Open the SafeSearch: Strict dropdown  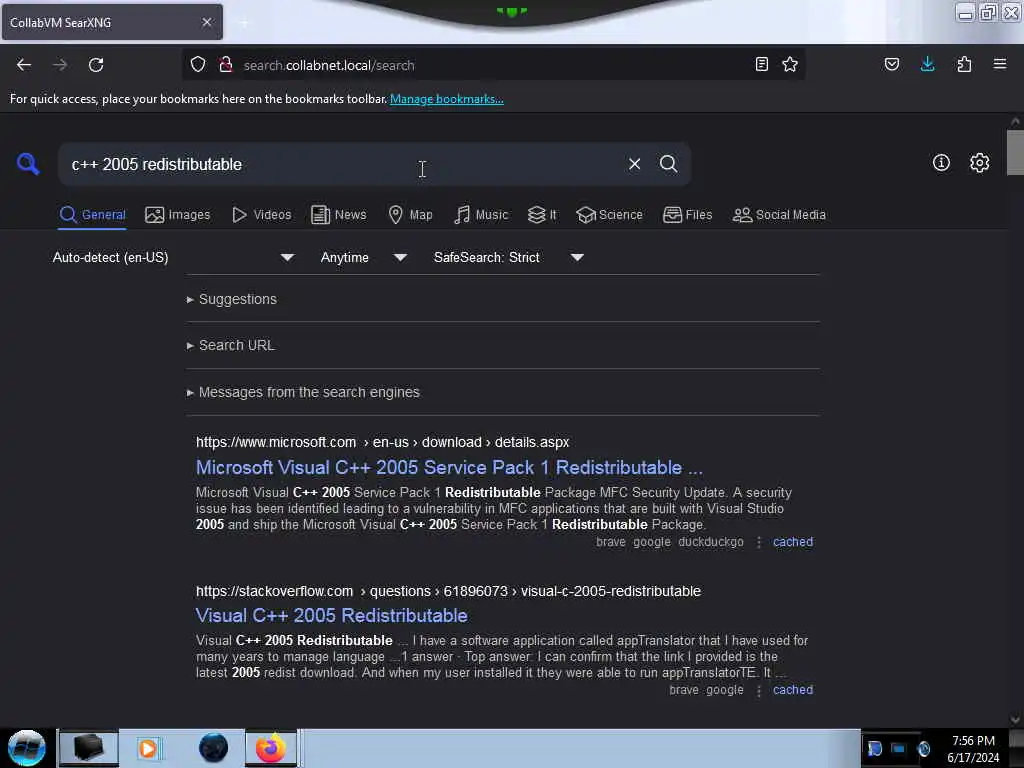(x=508, y=257)
